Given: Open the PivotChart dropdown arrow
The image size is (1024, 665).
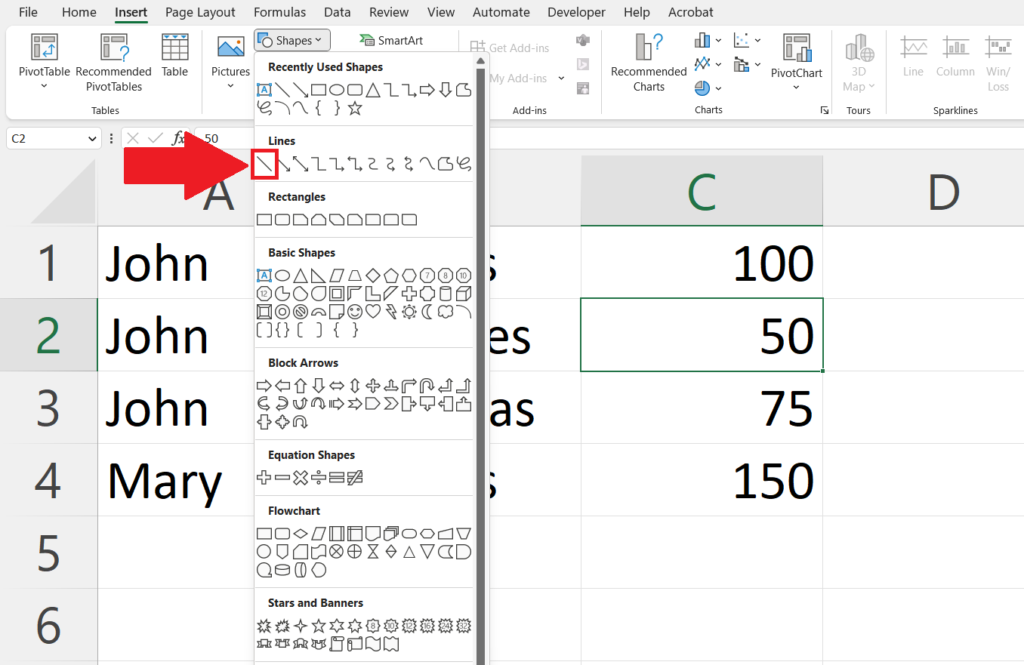Looking at the screenshot, I should click(x=796, y=88).
